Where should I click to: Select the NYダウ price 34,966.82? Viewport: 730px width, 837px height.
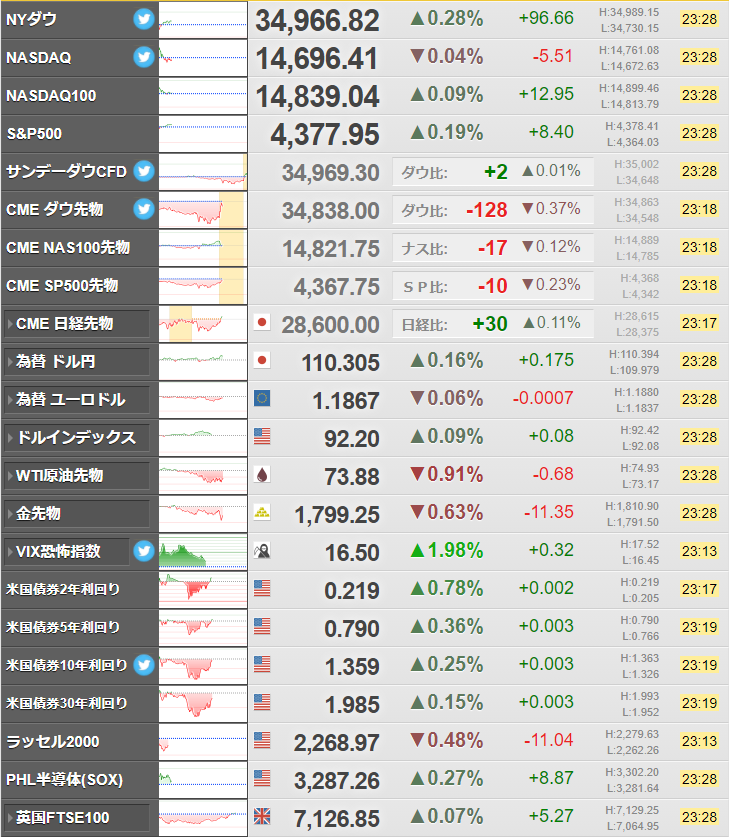[x=318, y=21]
